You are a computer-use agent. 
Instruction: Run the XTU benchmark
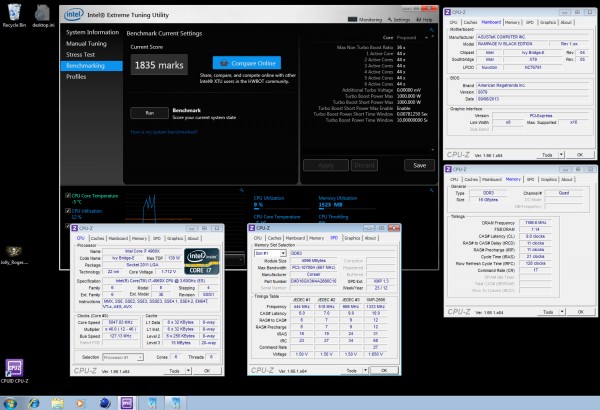tap(150, 113)
